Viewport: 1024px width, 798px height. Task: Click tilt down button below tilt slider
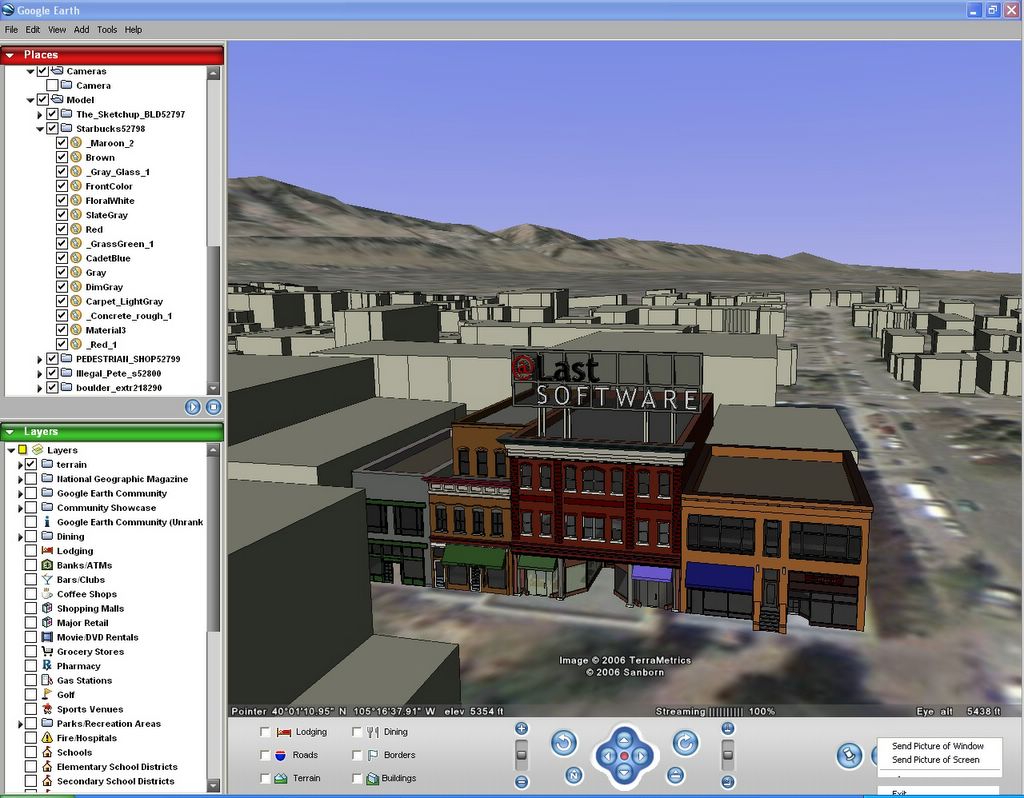tap(728, 781)
